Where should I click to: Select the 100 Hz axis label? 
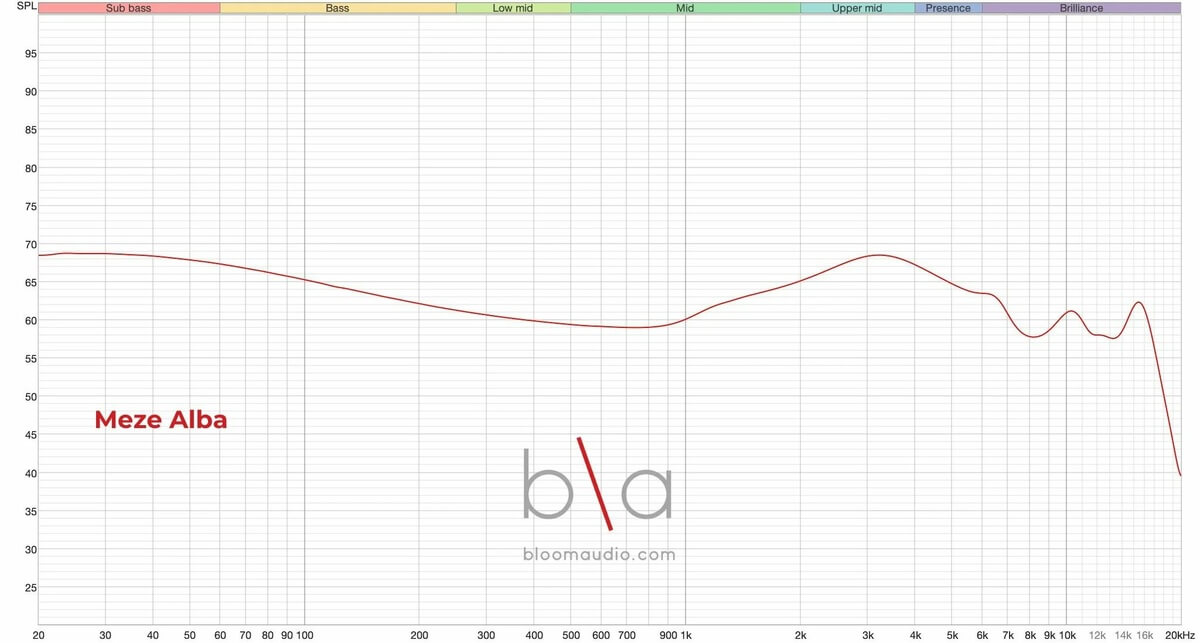(x=304, y=635)
